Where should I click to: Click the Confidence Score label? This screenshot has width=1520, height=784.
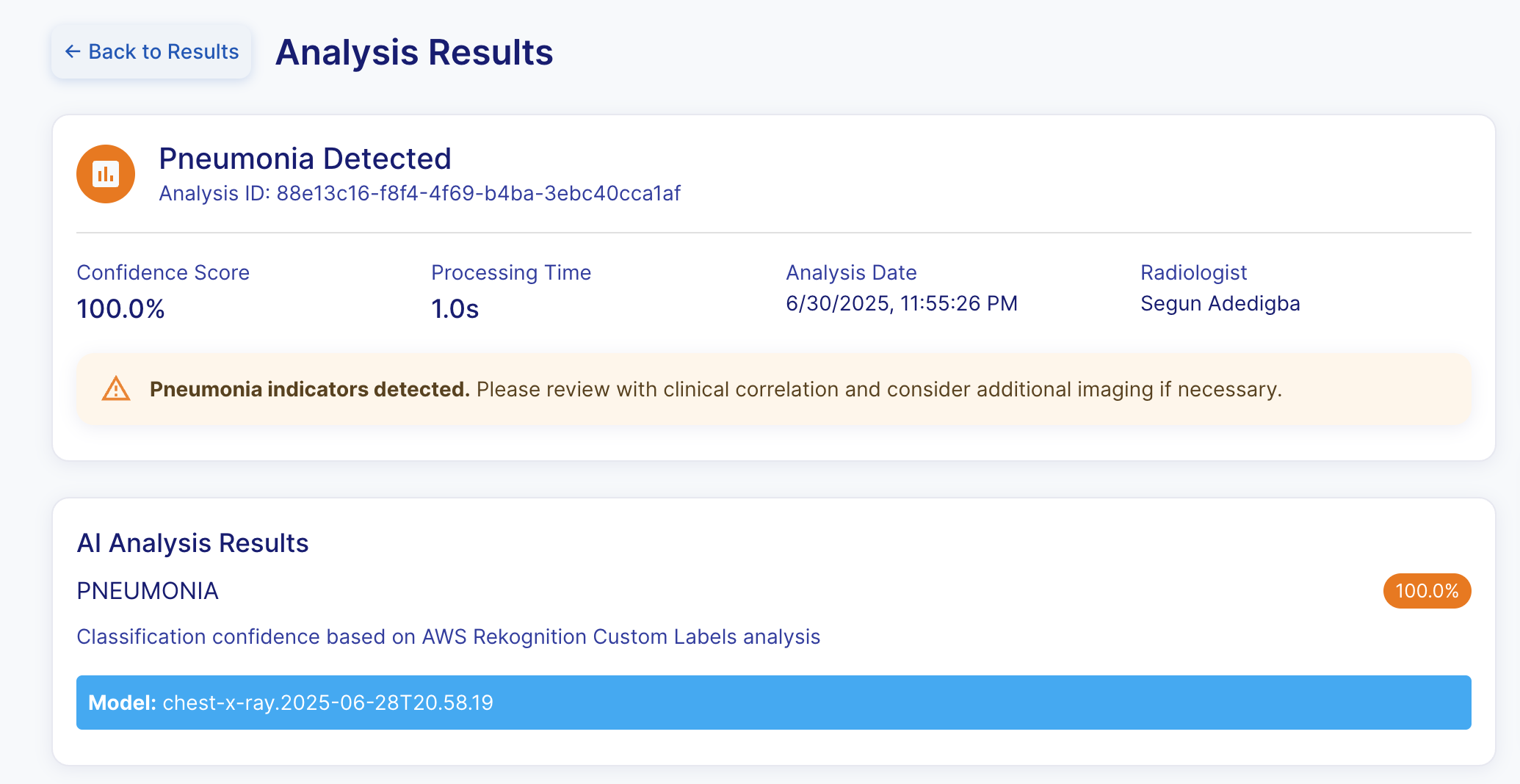tap(163, 272)
